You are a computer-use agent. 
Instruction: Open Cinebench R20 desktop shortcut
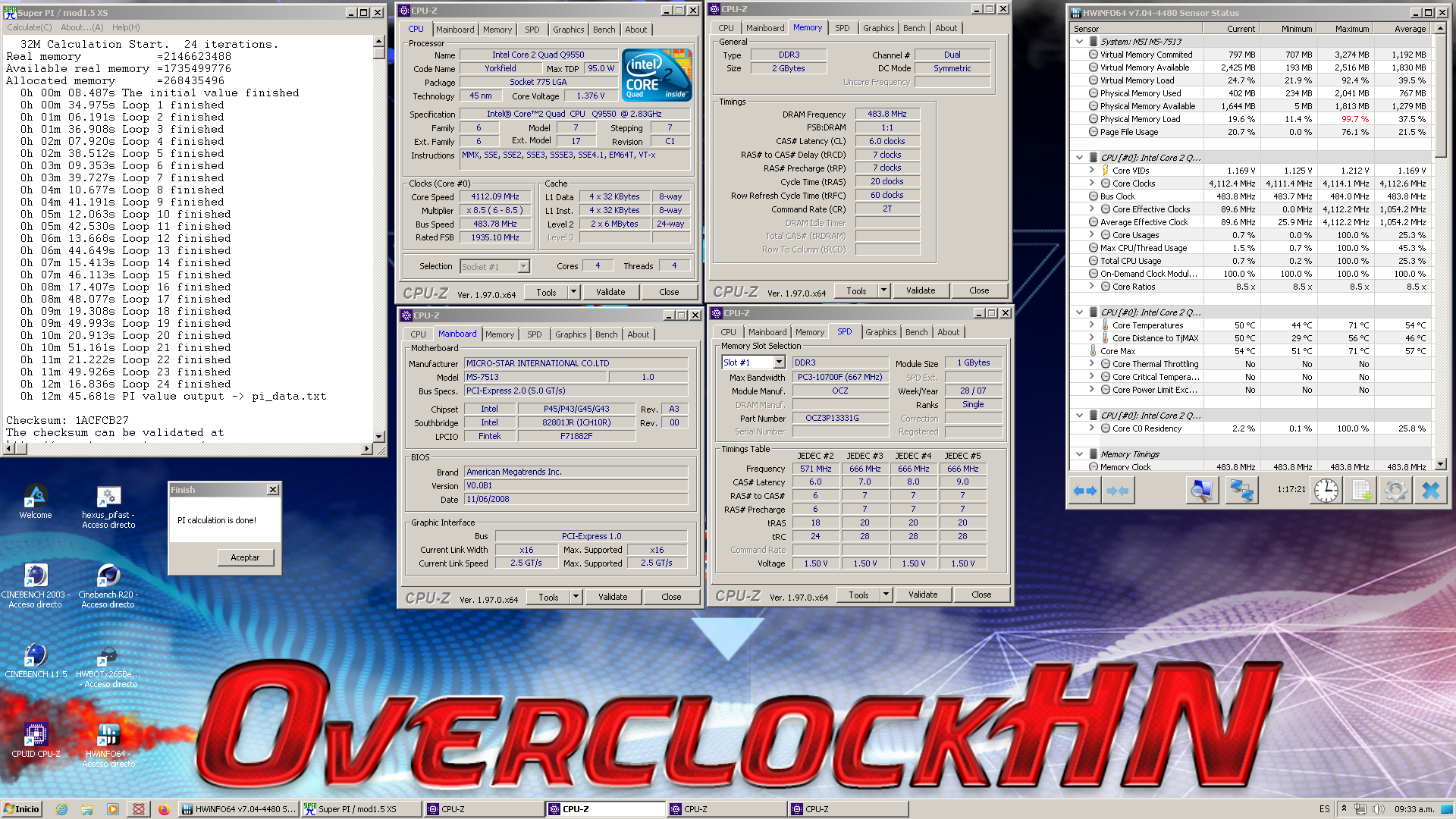108,586
